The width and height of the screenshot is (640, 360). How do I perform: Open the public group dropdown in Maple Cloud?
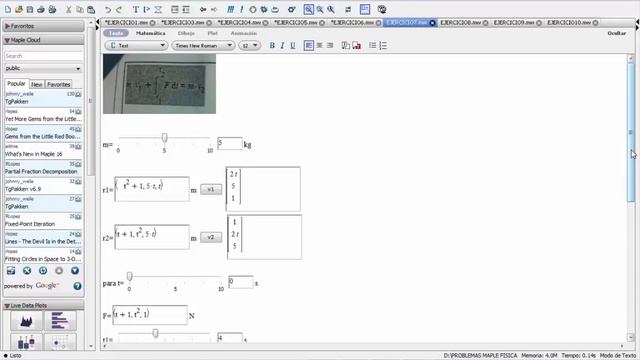43,69
